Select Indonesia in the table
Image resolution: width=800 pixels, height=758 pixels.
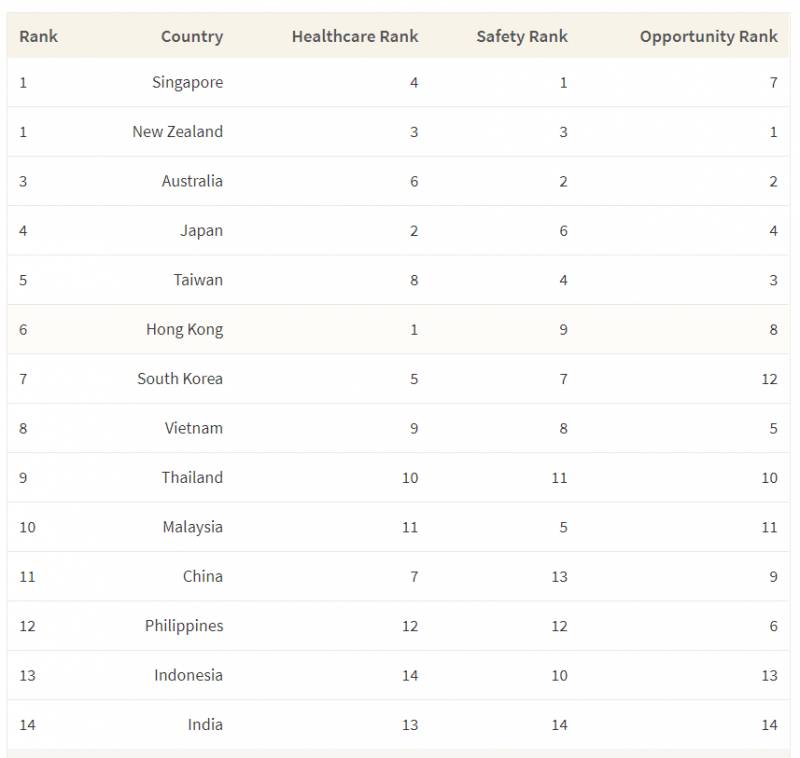[188, 675]
